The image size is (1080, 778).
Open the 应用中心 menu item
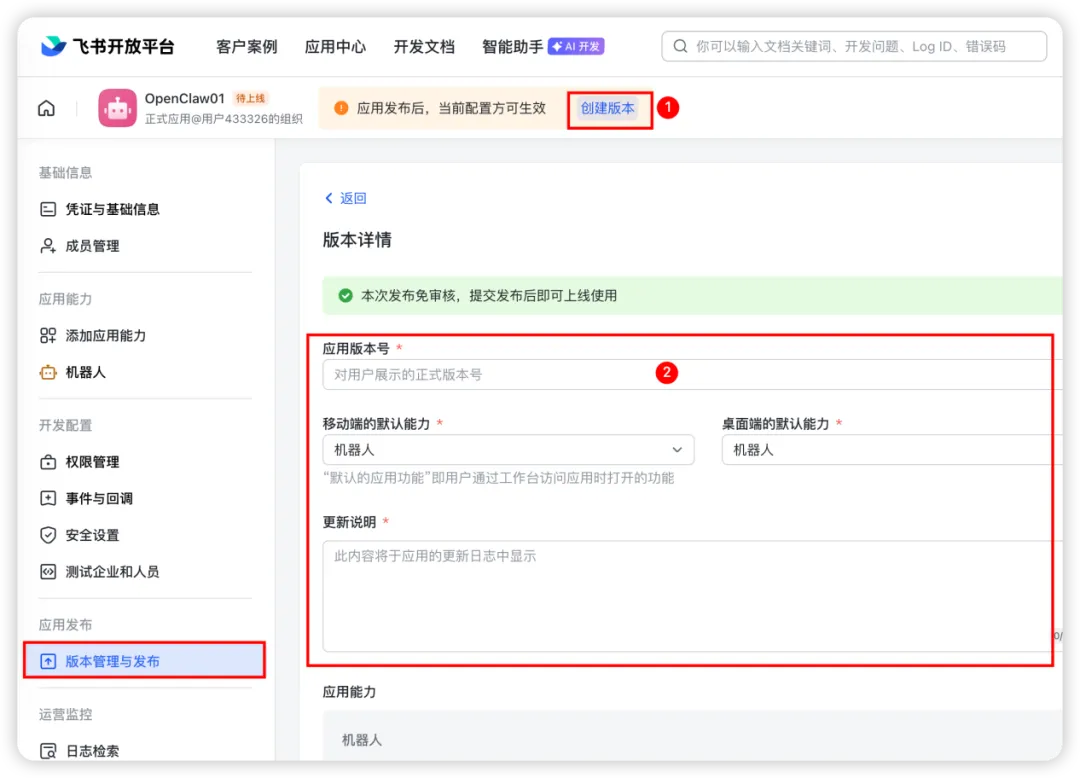coord(335,45)
